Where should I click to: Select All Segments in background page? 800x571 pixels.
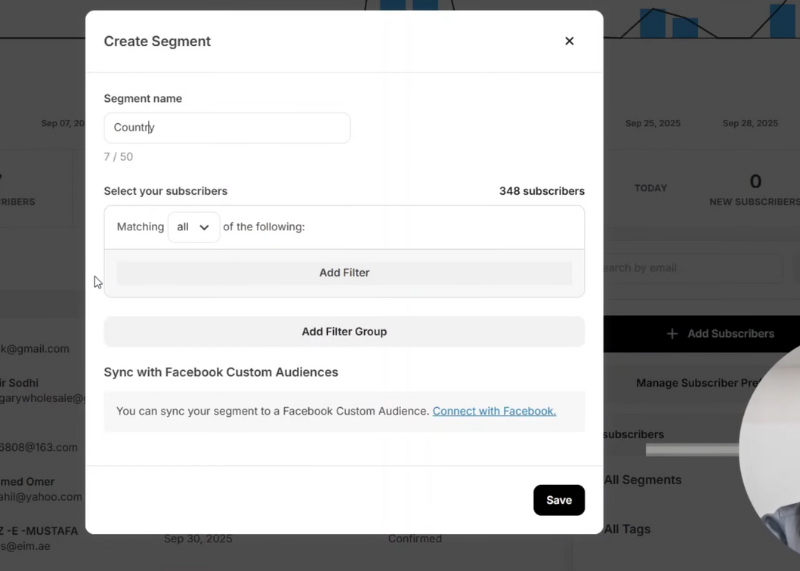tap(643, 480)
